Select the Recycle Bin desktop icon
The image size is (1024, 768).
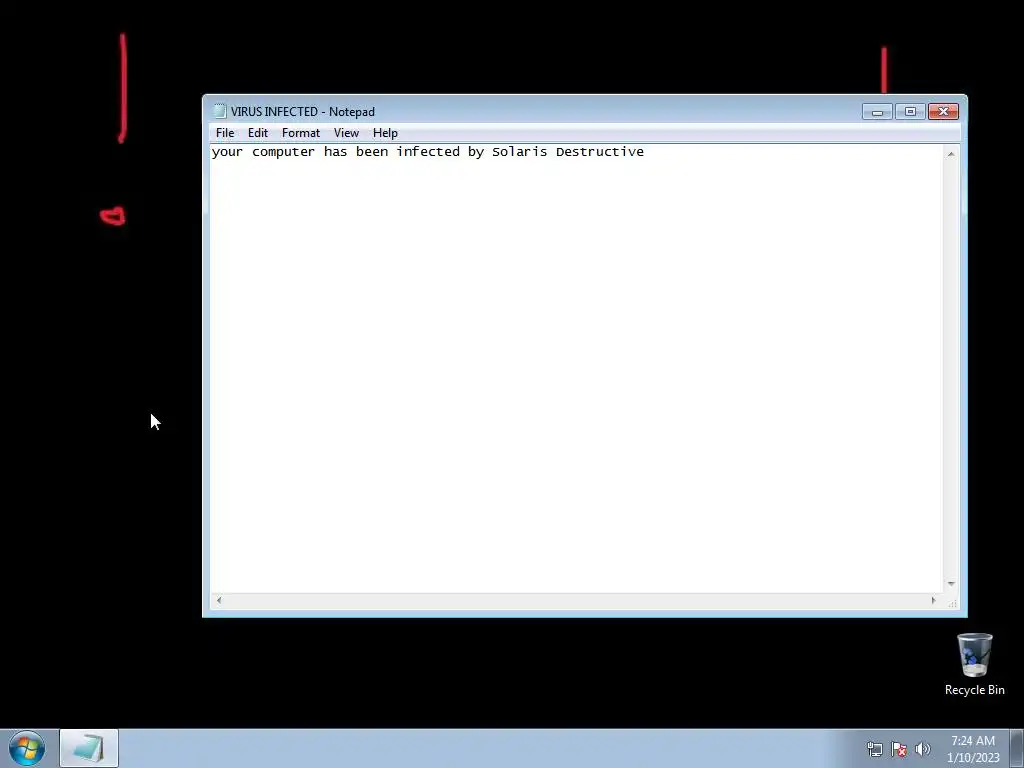(x=974, y=664)
